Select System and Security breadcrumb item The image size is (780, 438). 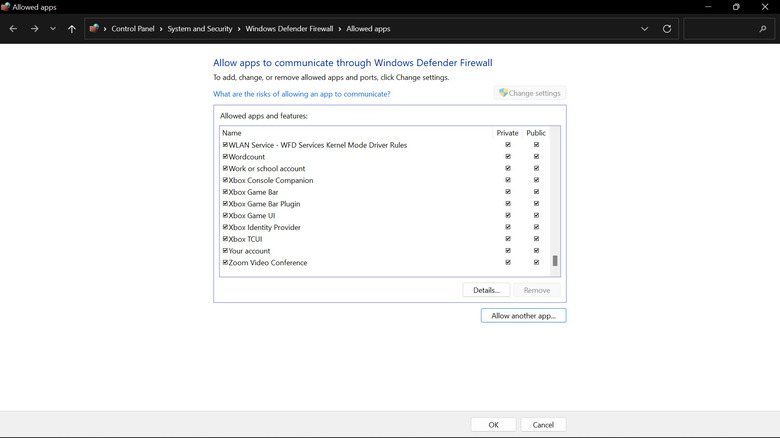point(204,29)
